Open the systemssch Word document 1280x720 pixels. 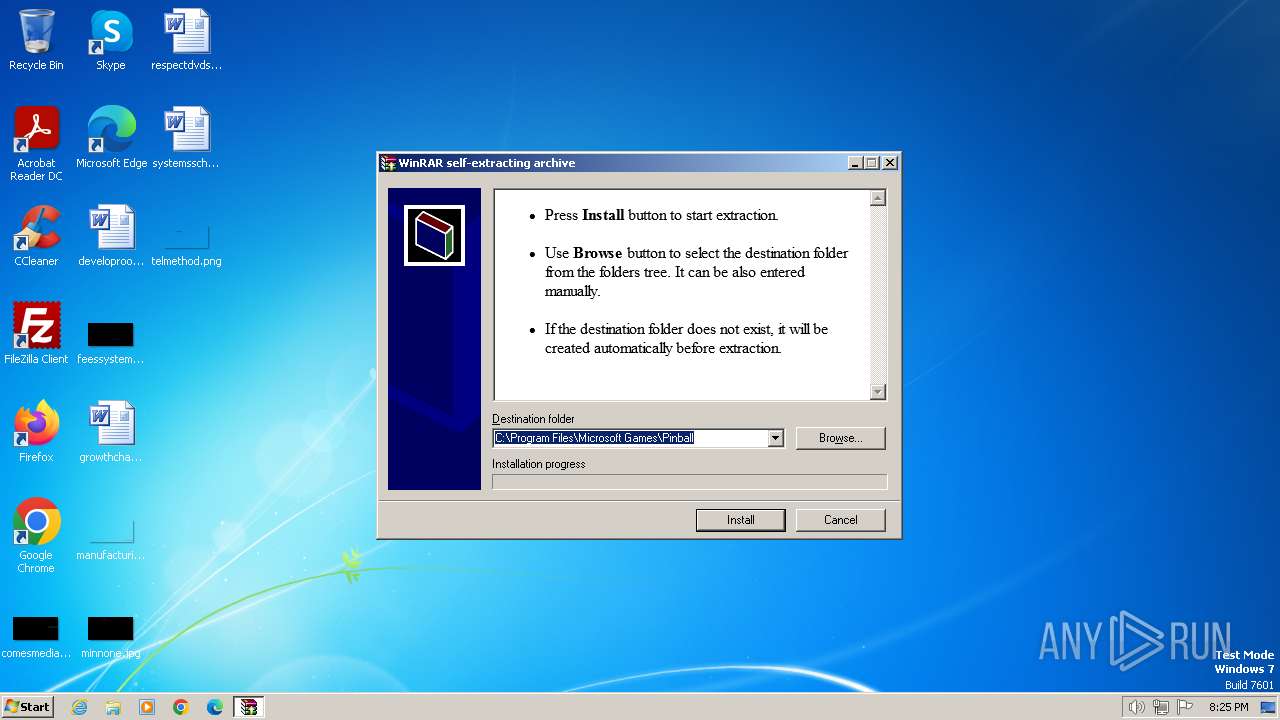(x=186, y=138)
